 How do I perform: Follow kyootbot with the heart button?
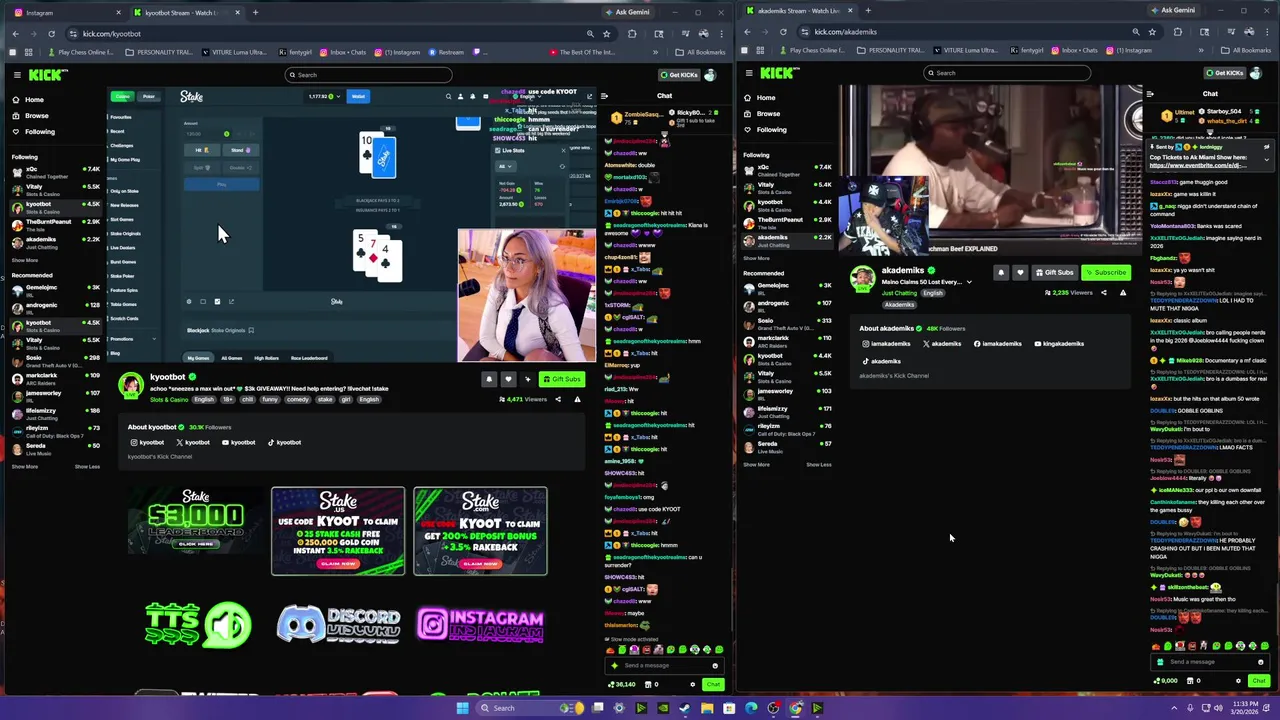click(x=508, y=379)
